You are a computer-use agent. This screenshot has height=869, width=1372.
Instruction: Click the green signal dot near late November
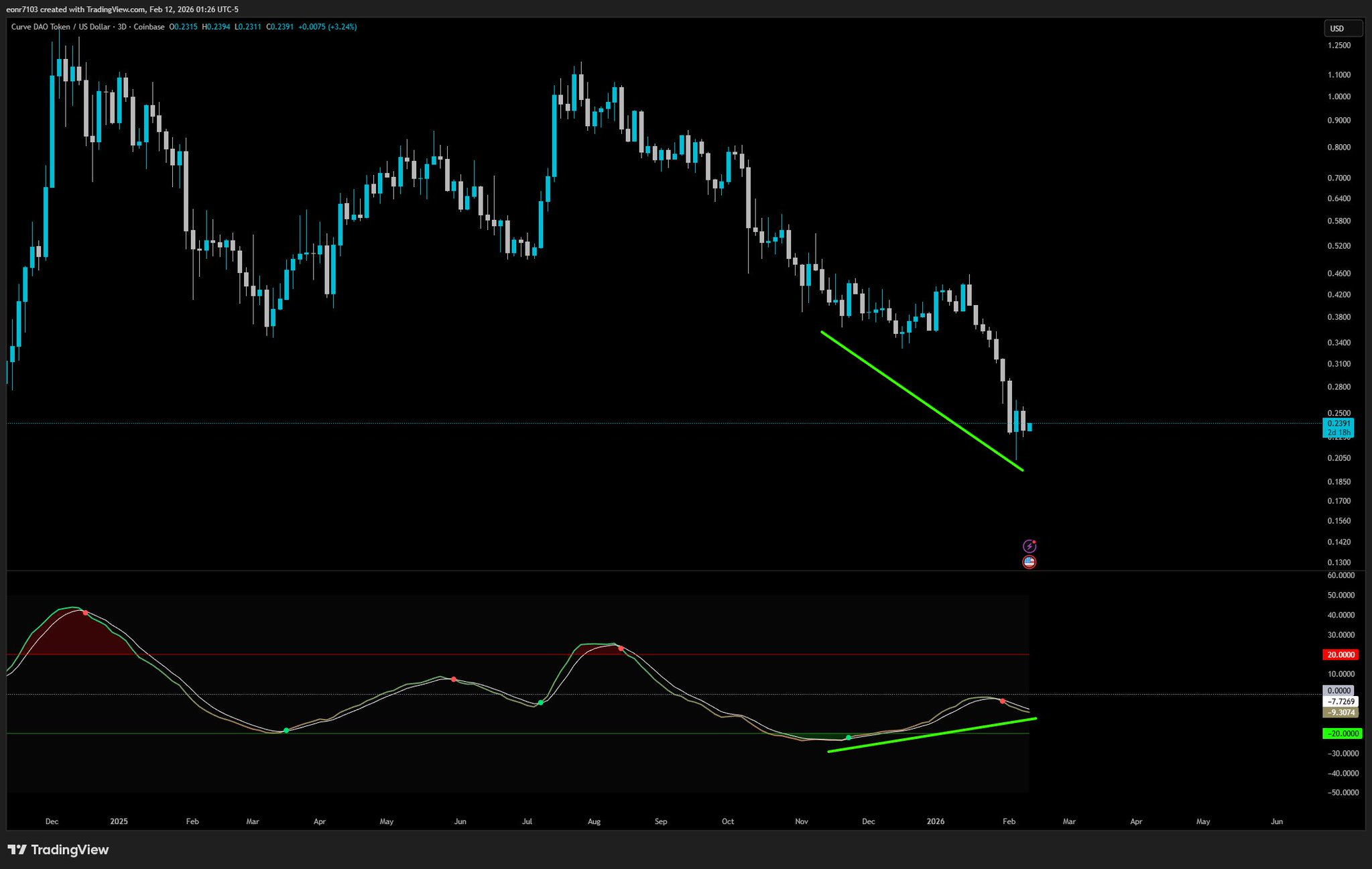[x=849, y=738]
